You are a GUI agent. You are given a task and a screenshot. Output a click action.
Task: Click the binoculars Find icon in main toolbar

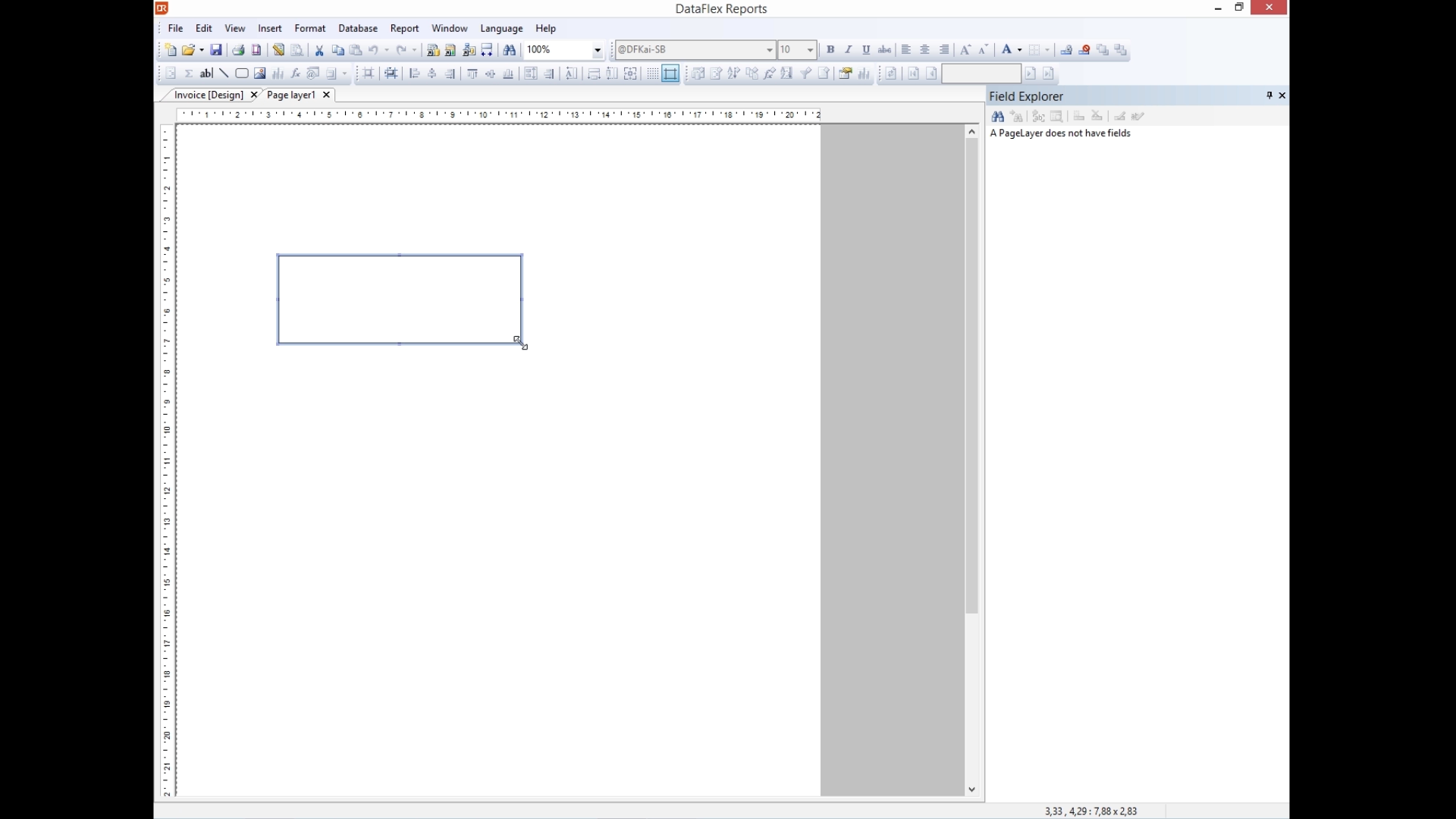click(510, 50)
